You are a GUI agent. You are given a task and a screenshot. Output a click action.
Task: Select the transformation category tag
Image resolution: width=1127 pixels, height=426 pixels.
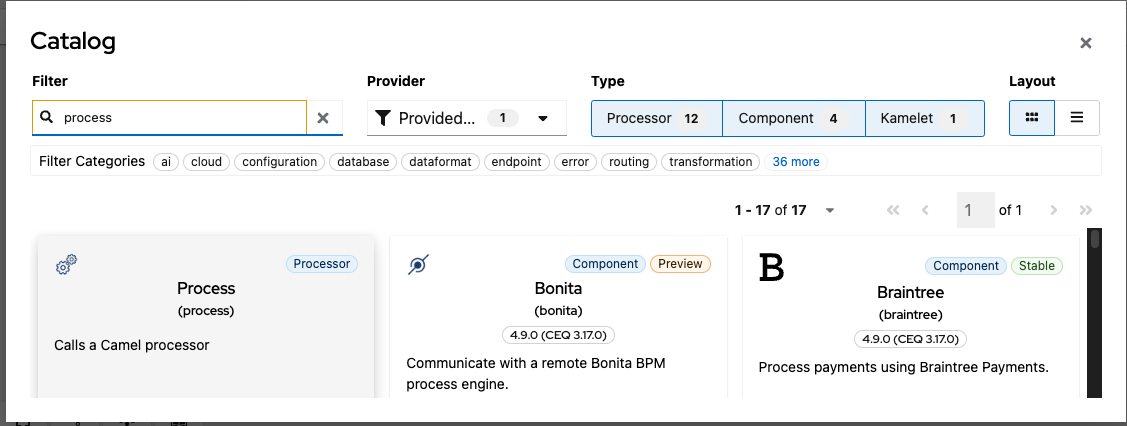click(711, 162)
